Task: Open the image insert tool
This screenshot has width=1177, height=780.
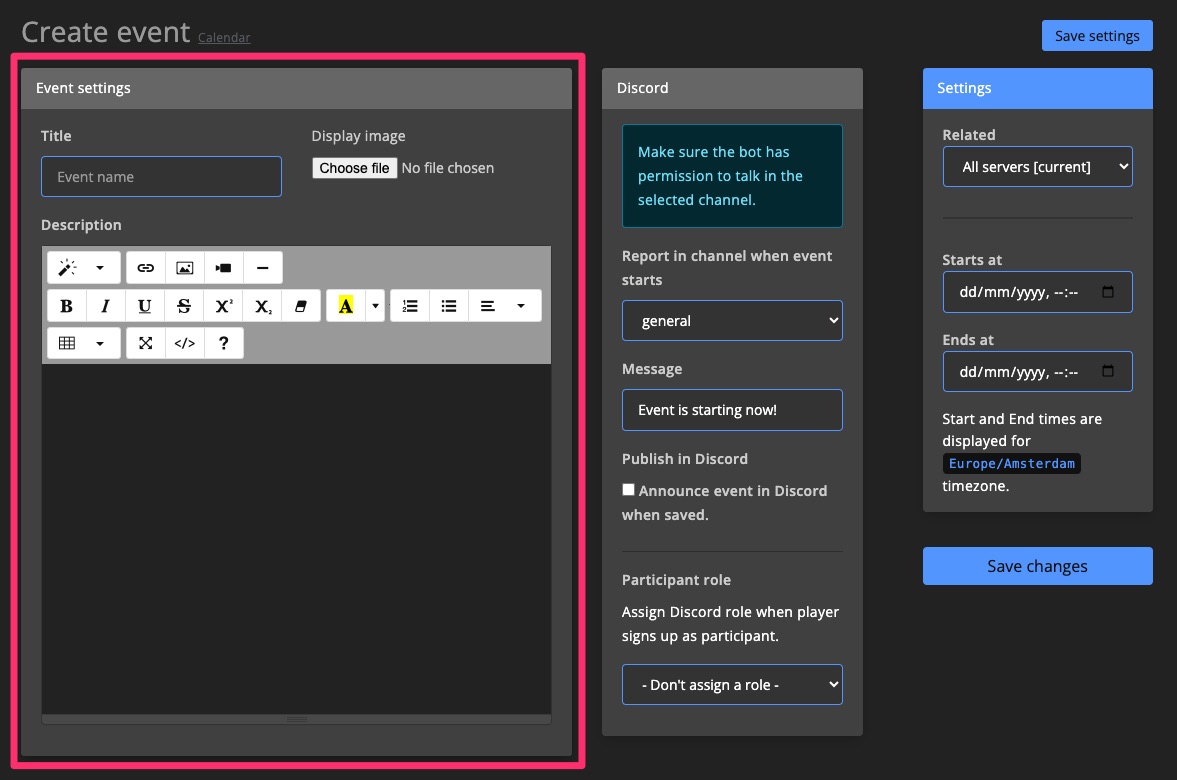Action: [x=184, y=267]
